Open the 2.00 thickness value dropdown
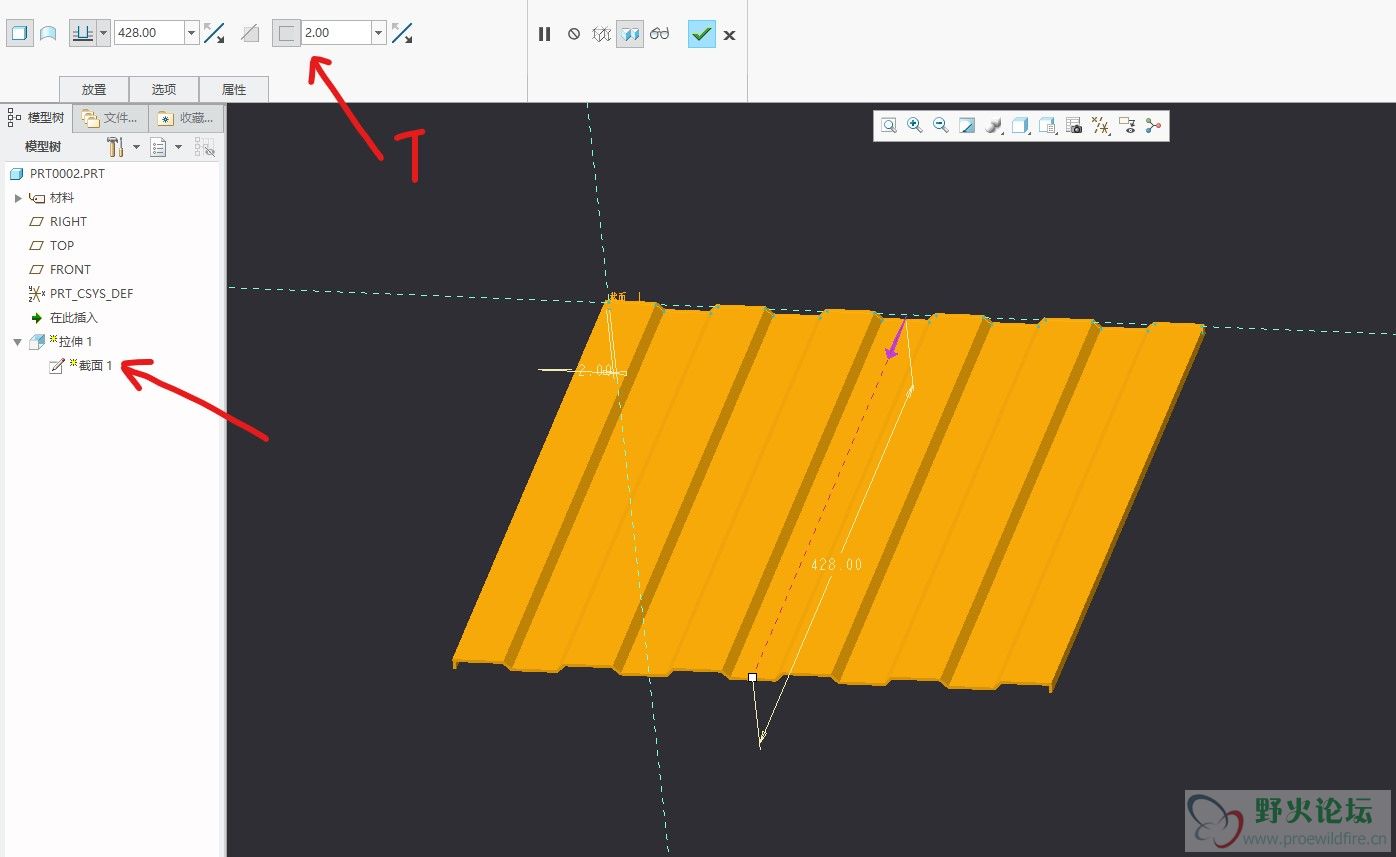The width and height of the screenshot is (1396, 857). pos(379,33)
